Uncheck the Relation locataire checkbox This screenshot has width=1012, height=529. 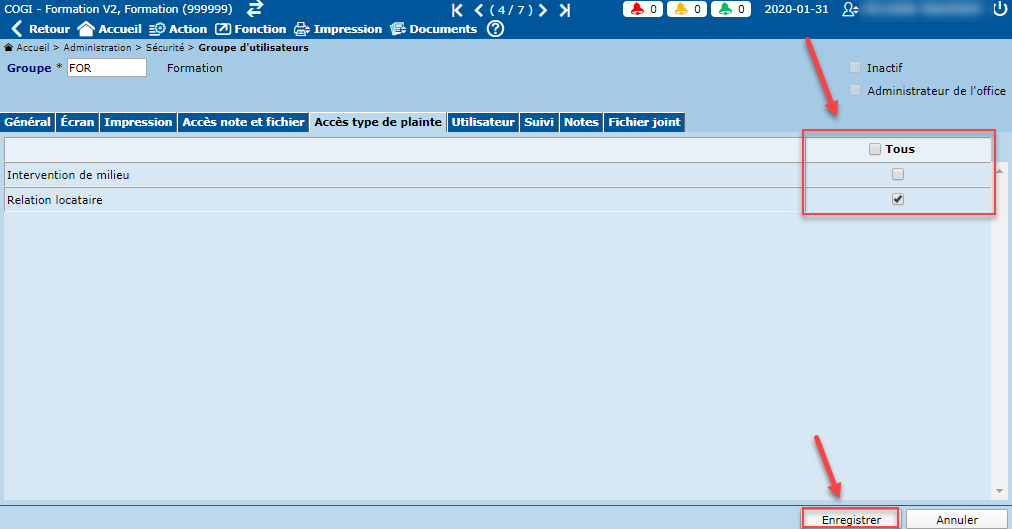tap(898, 200)
